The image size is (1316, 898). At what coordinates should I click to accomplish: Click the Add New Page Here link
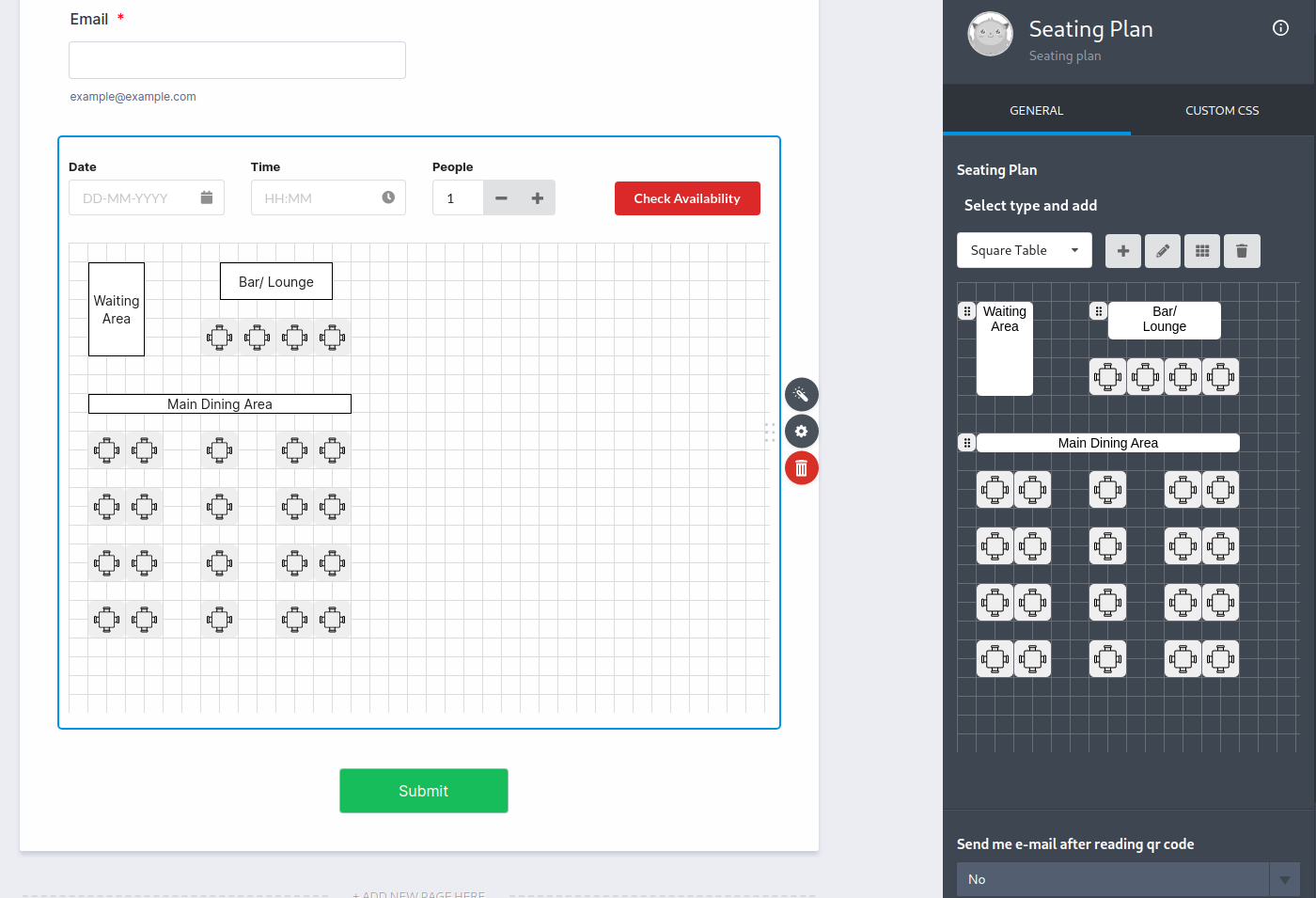coord(419,894)
